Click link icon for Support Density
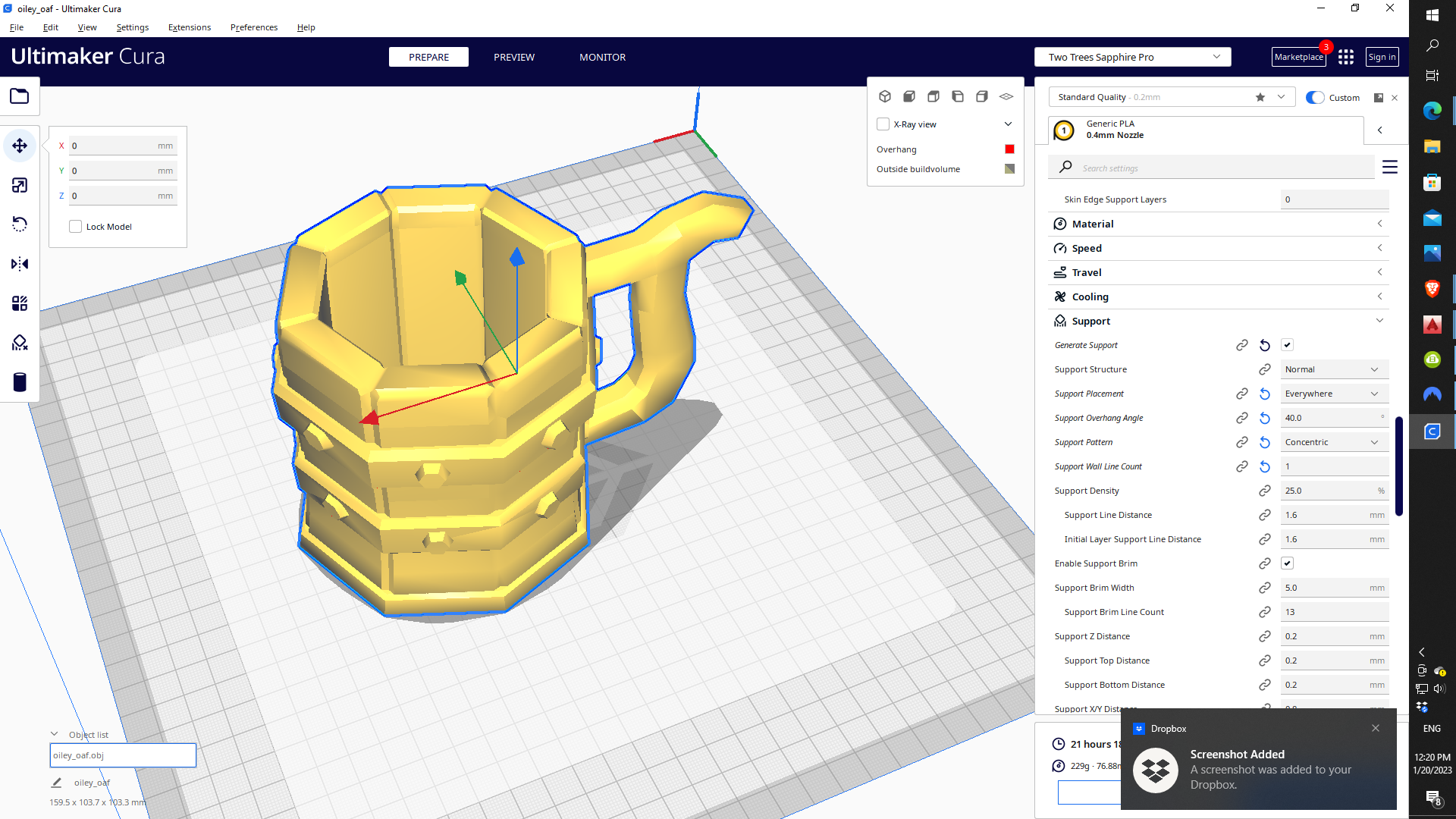Screen dimensions: 1456x819 pyautogui.click(x=1265, y=491)
